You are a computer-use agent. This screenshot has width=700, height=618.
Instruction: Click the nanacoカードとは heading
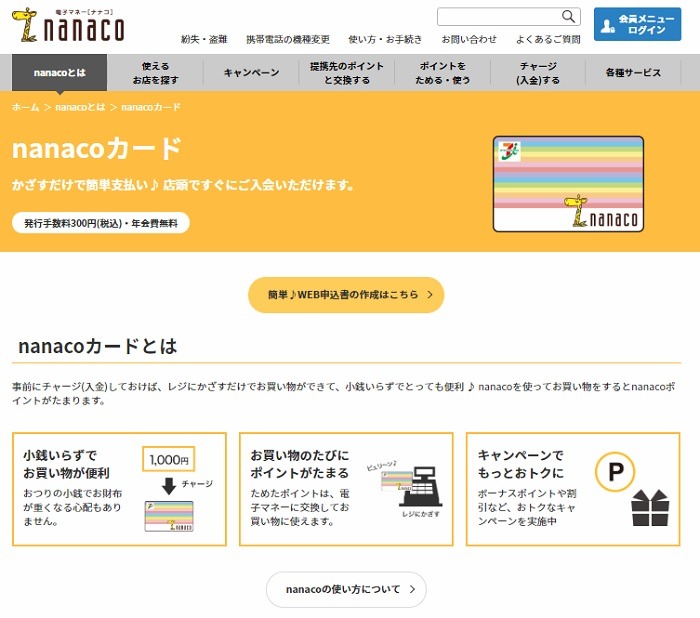(x=98, y=346)
